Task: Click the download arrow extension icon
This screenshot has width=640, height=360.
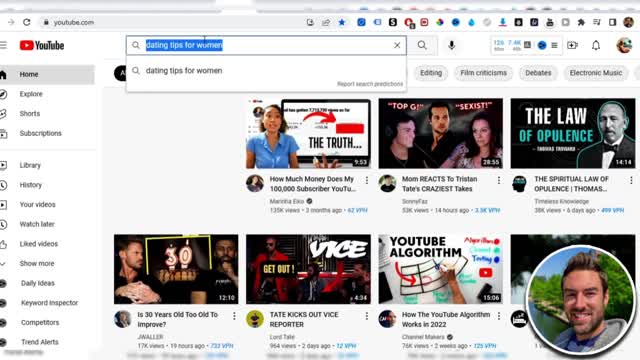Action: (x=502, y=22)
